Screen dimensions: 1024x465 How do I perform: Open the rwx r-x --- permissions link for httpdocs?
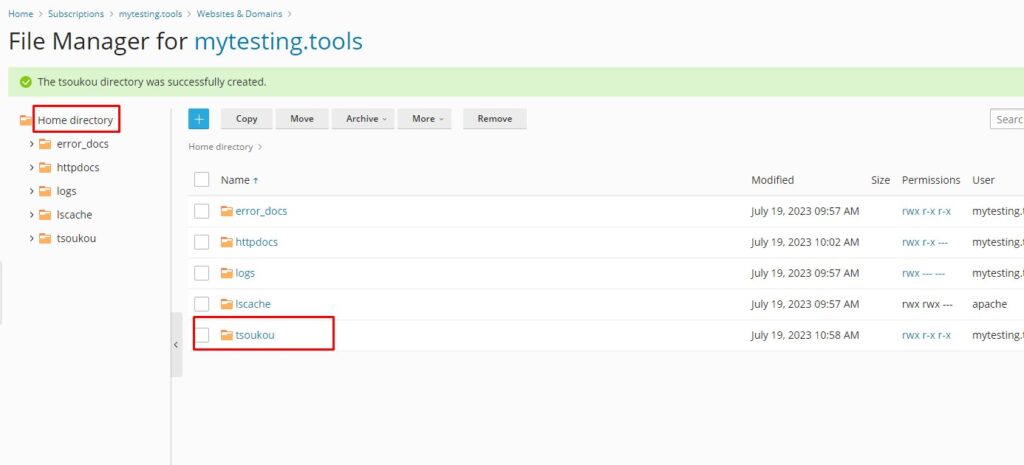926,242
